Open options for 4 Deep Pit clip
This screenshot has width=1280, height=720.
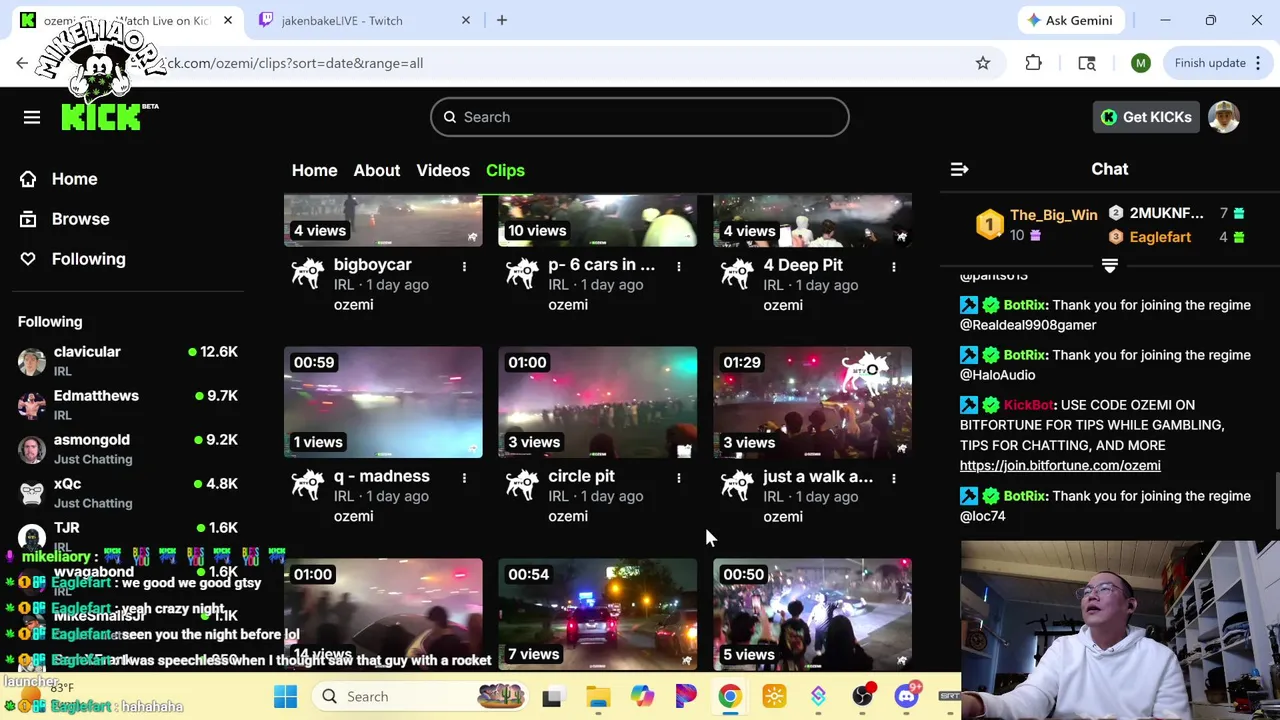coord(894,266)
